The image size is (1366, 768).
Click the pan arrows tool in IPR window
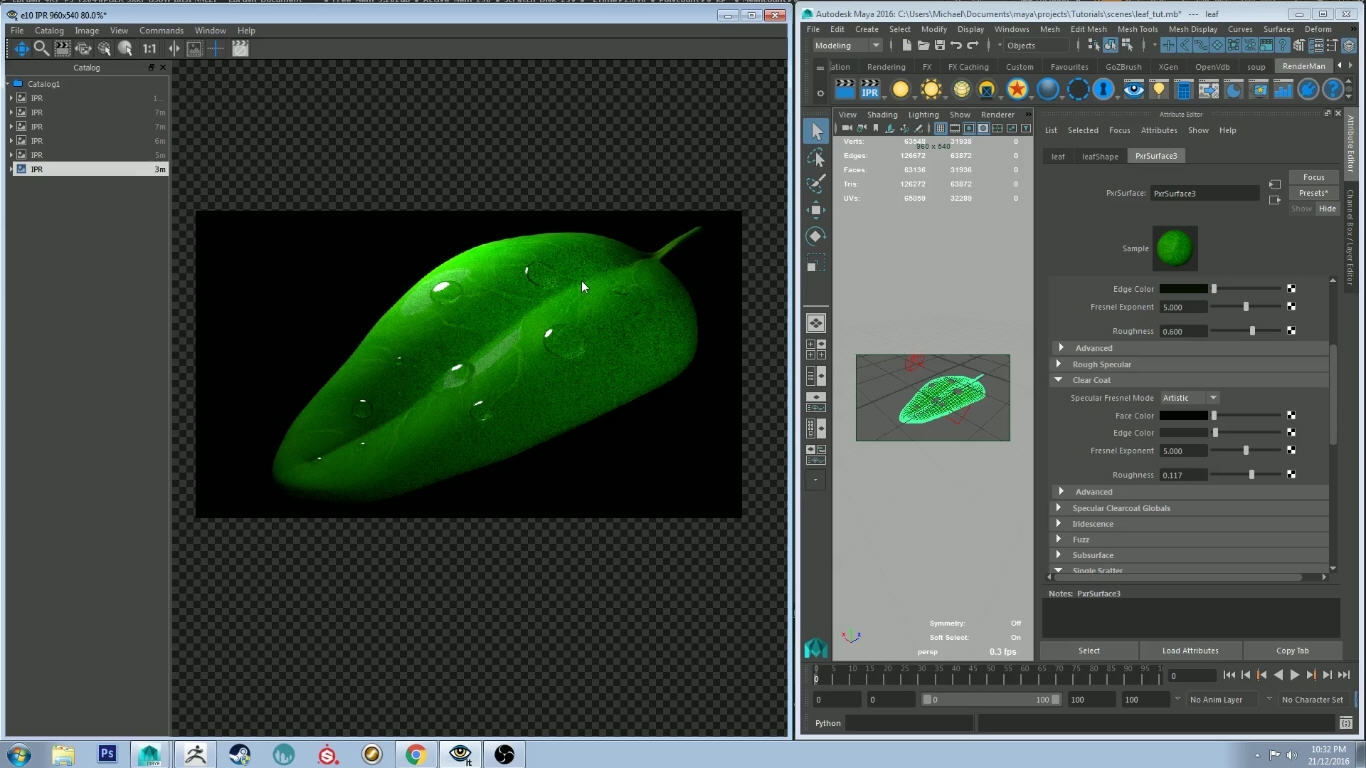[x=21, y=48]
